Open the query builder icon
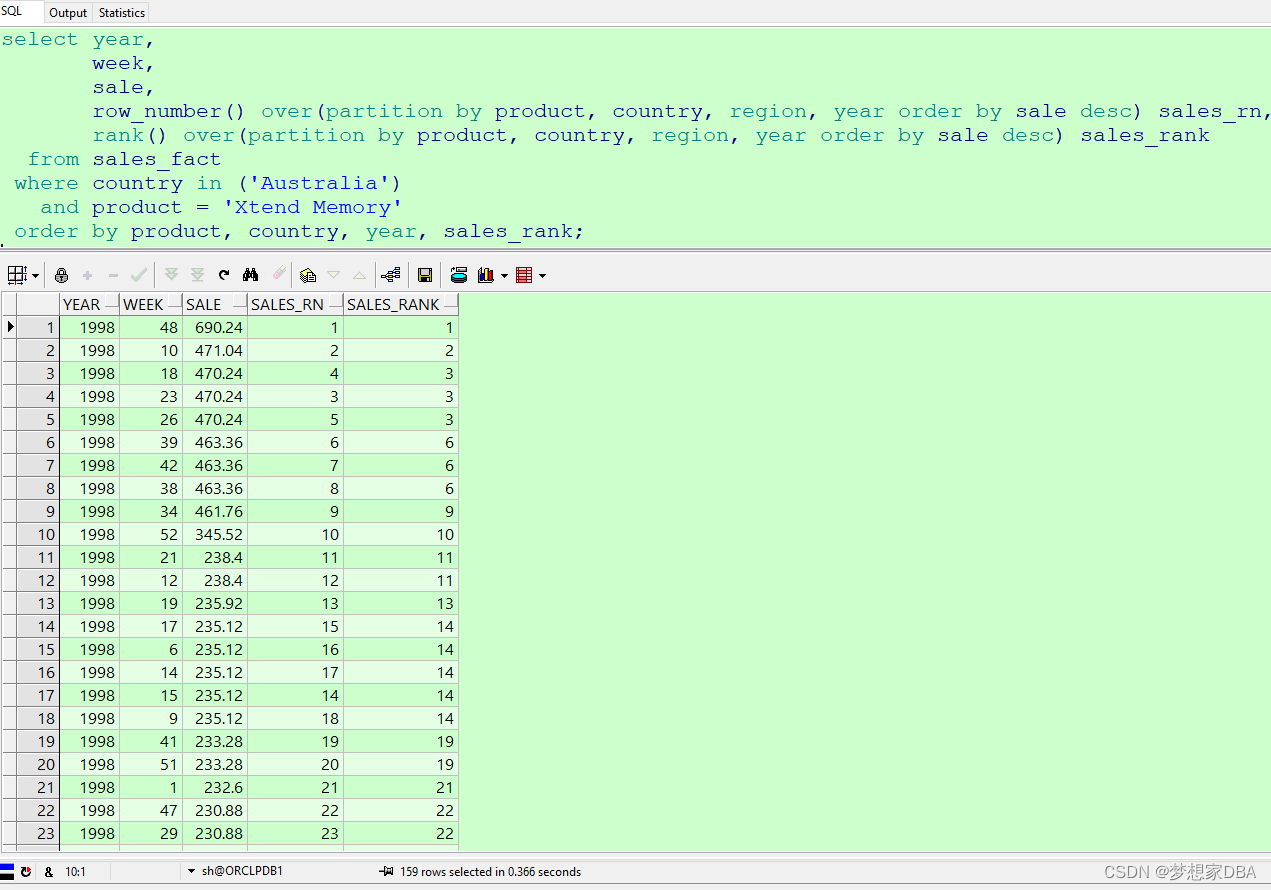The width and height of the screenshot is (1271, 890). click(x=390, y=275)
